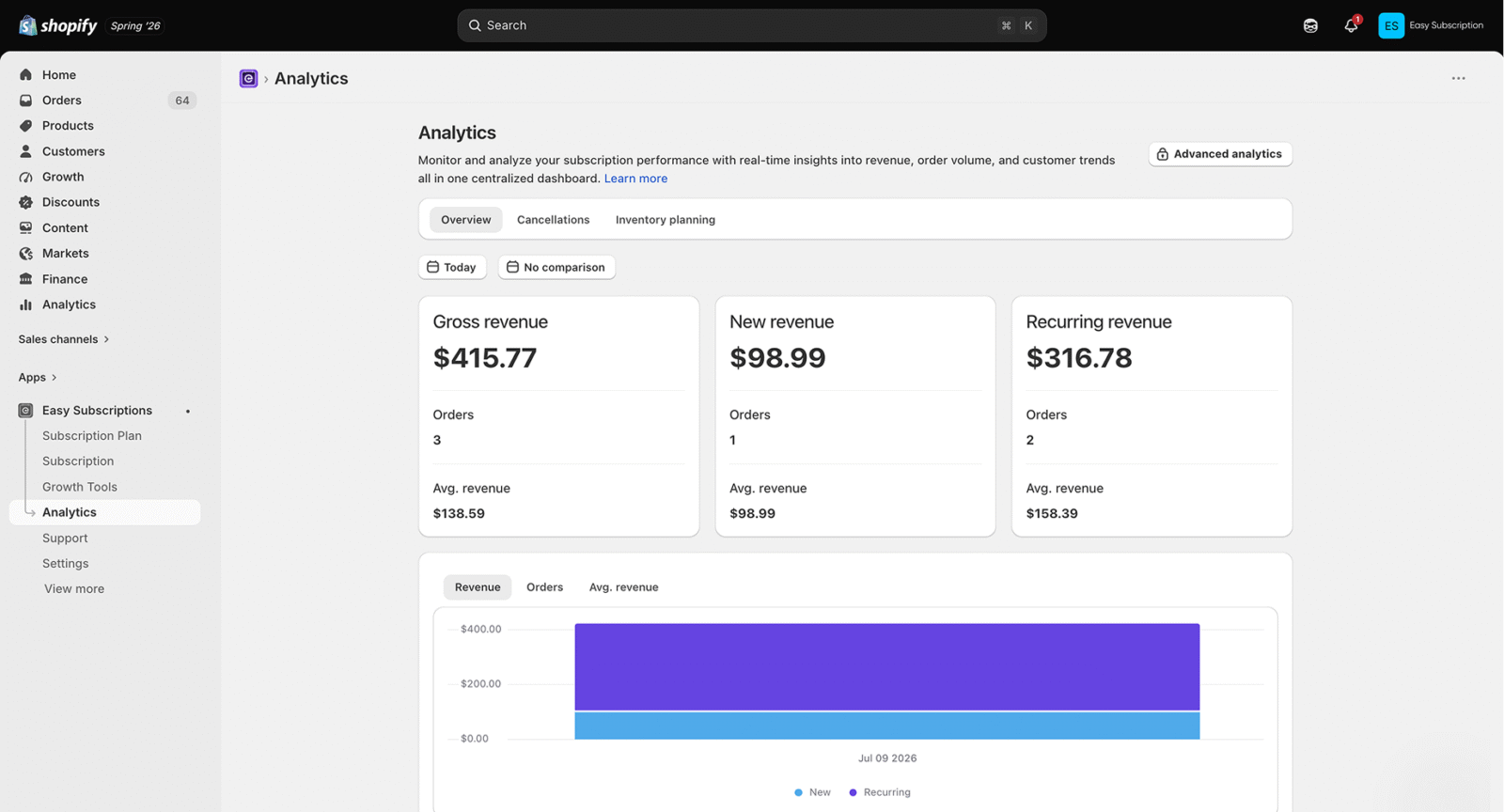The width and height of the screenshot is (1504, 812).
Task: Open Growth Tools in sidebar
Action: 80,487
